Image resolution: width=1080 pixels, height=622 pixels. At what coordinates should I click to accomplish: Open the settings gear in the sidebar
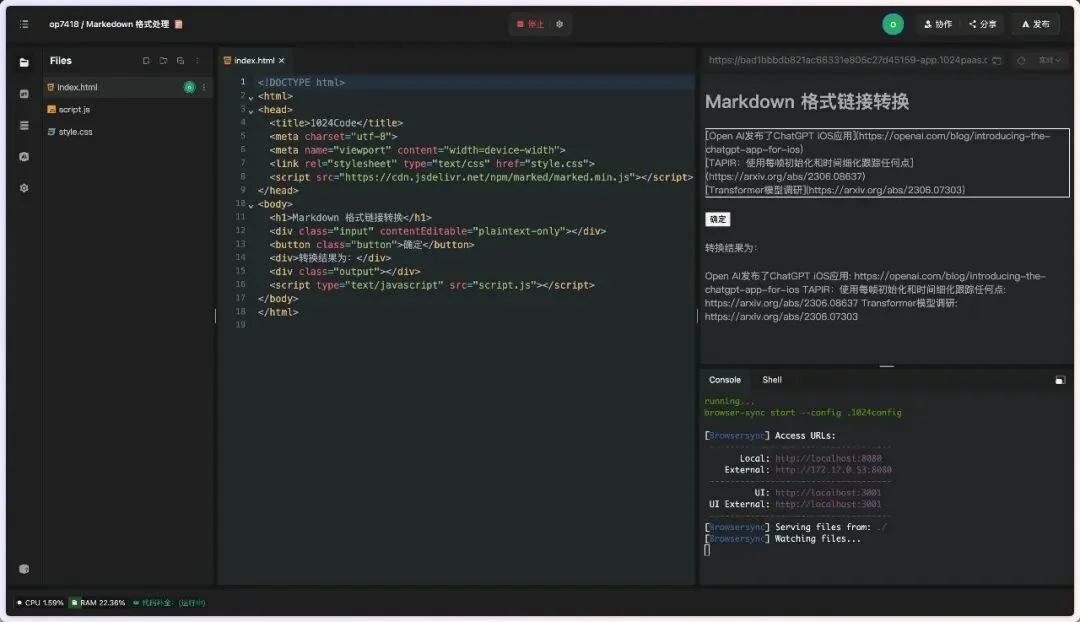tap(24, 188)
